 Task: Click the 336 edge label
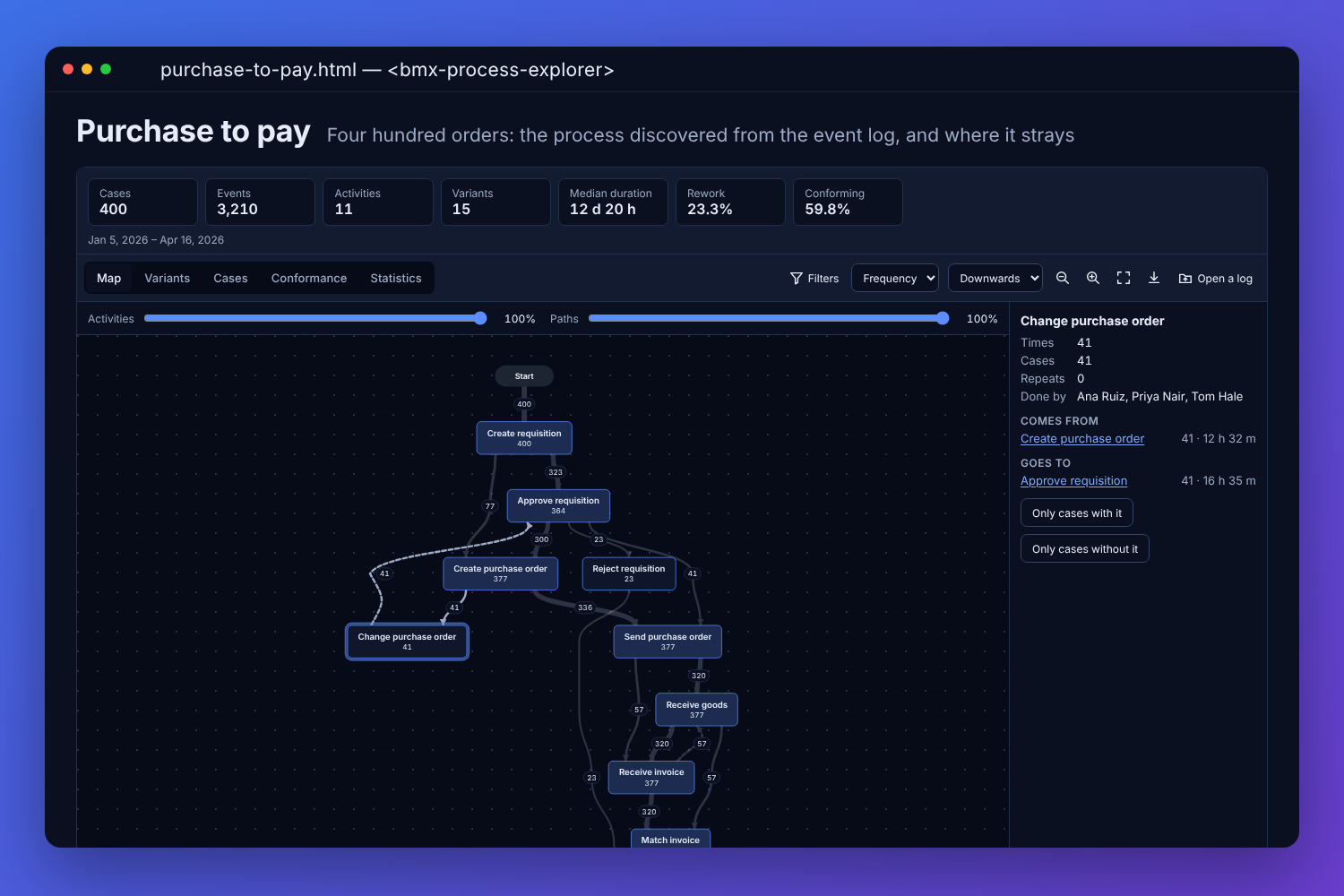tap(585, 607)
